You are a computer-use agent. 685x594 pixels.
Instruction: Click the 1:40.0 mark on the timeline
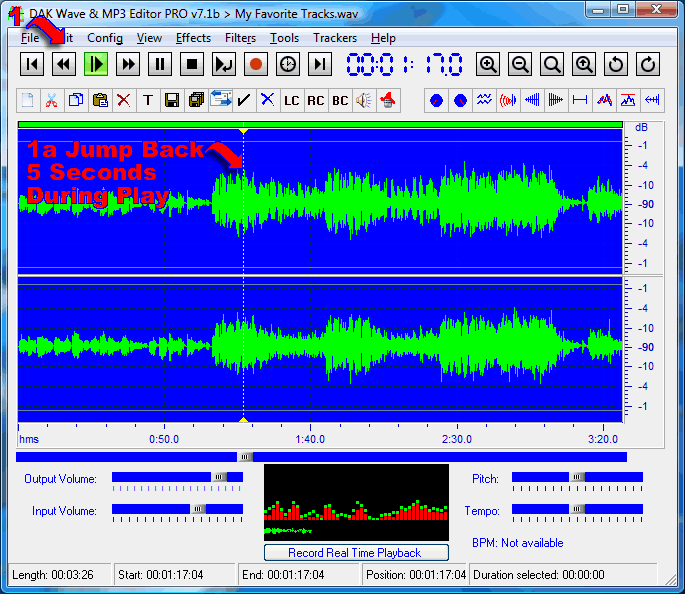tap(310, 439)
